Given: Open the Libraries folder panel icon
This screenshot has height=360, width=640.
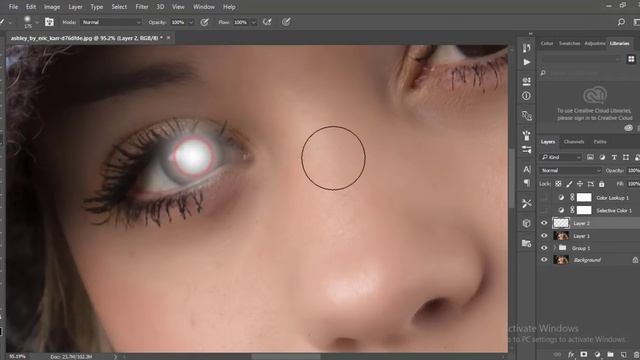Looking at the screenshot, I should 527,243.
